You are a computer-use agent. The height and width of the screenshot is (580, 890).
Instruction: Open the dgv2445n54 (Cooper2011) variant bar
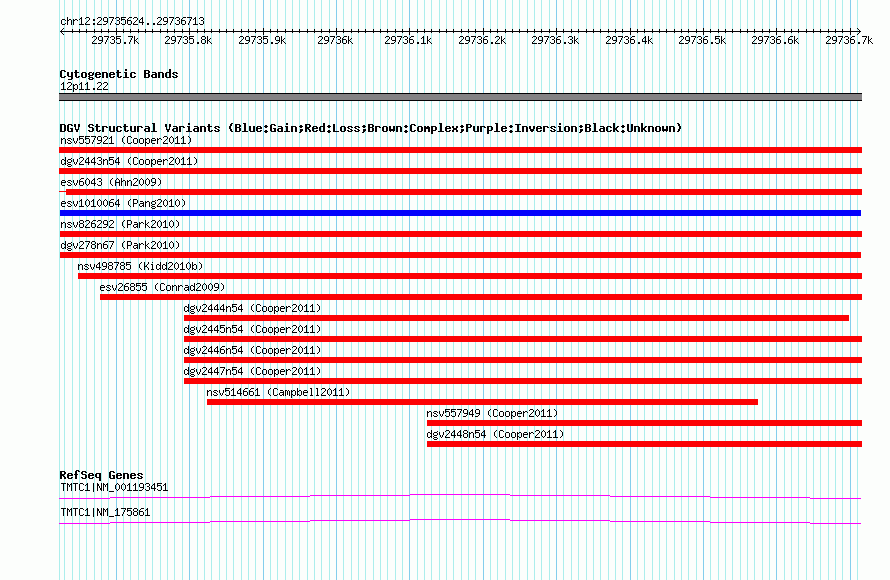point(523,339)
